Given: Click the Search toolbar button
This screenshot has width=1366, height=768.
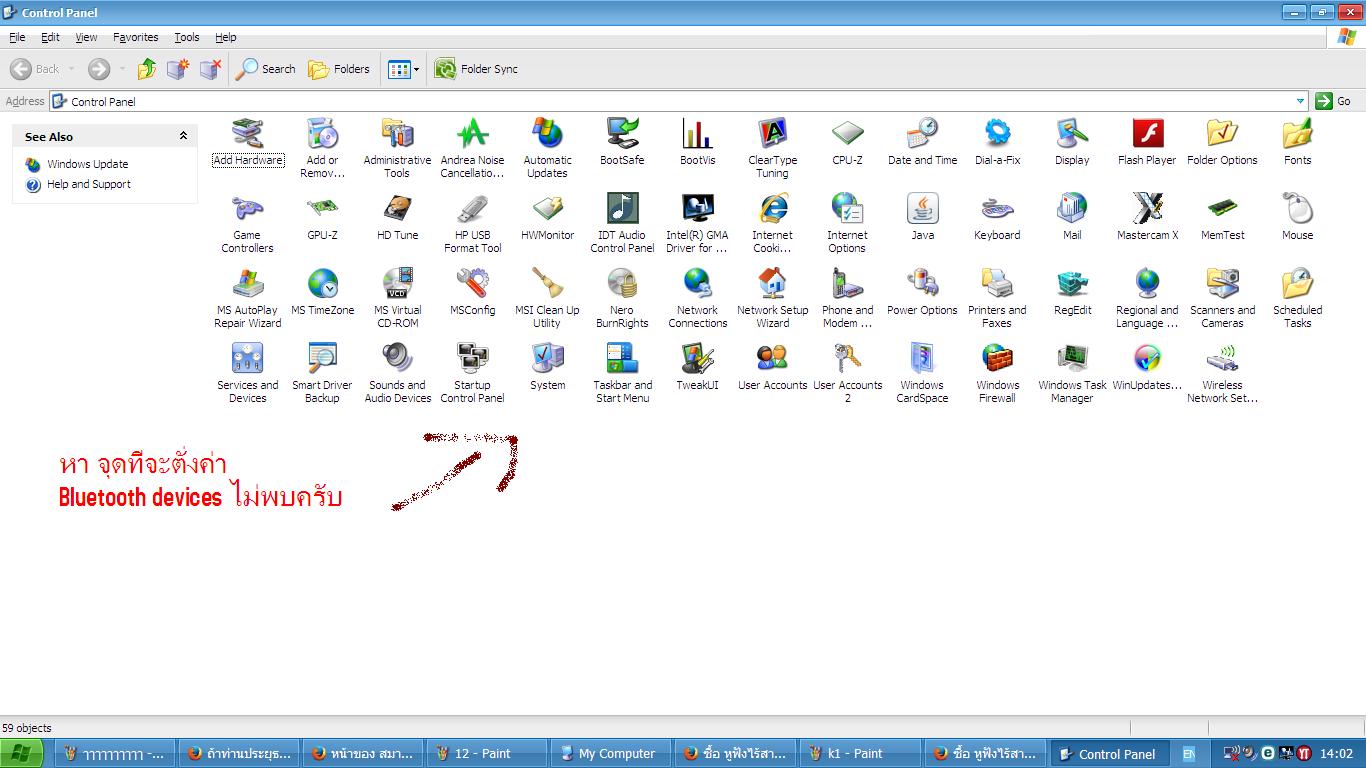Looking at the screenshot, I should (x=266, y=69).
